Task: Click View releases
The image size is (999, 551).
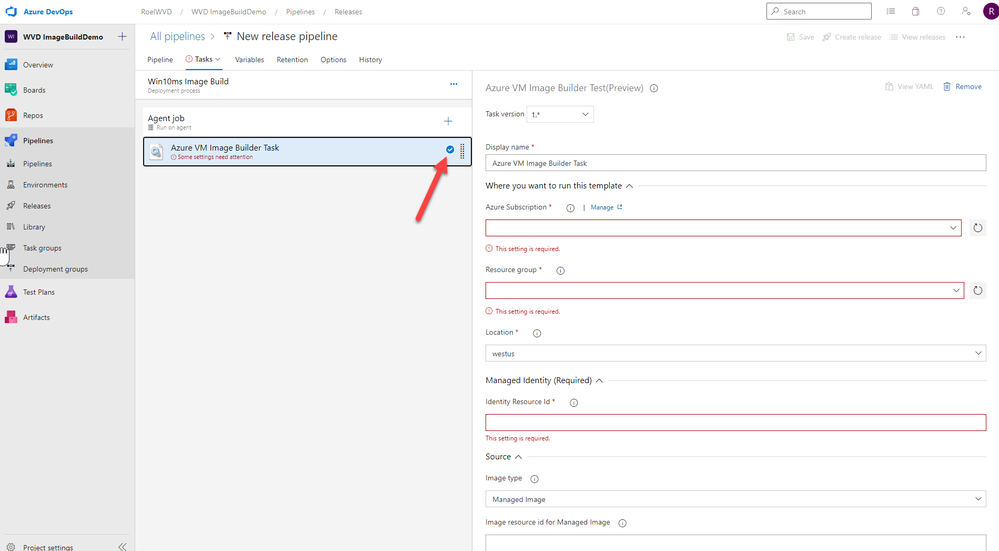Action: (917, 37)
